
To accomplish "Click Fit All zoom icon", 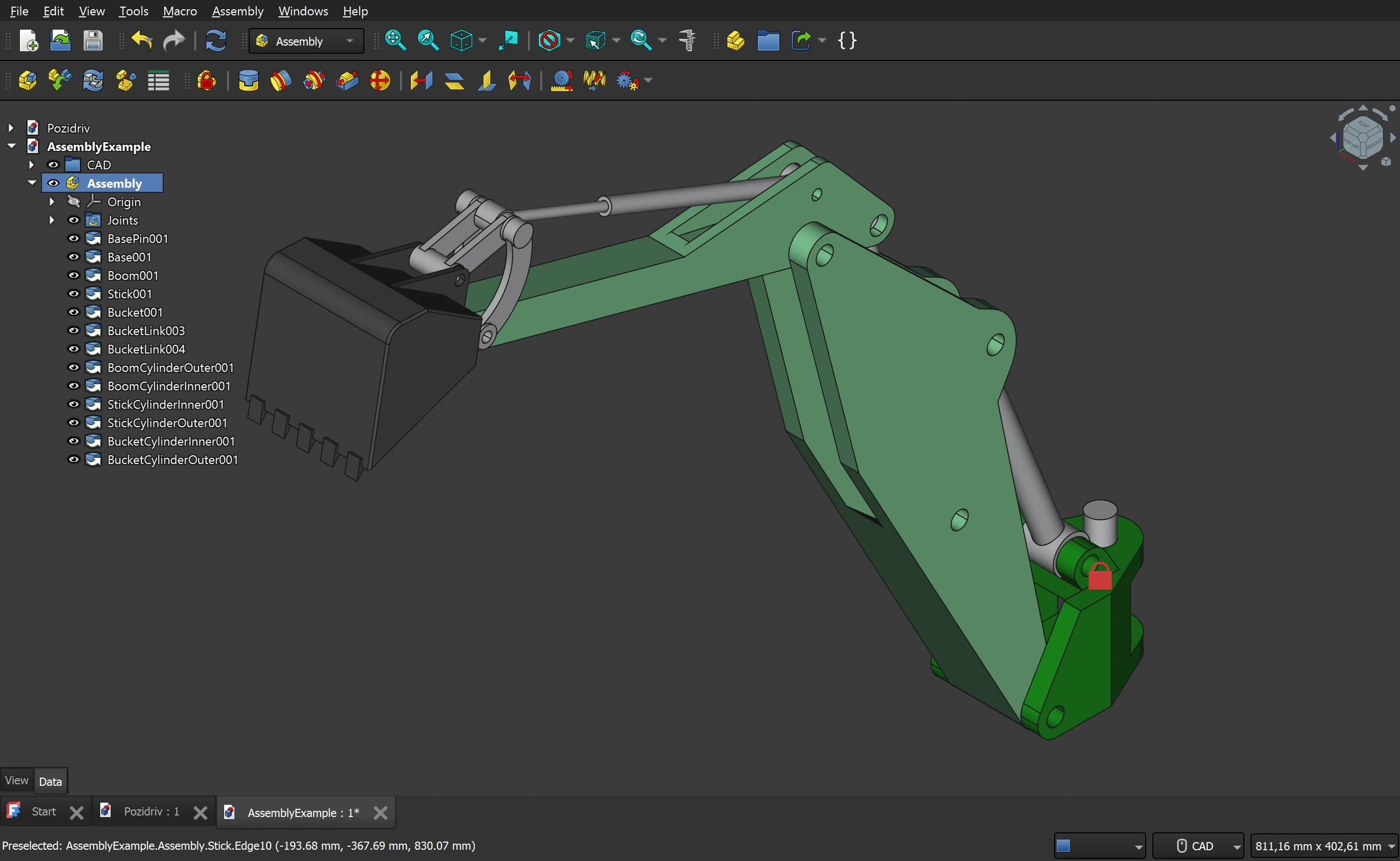I will coord(395,41).
